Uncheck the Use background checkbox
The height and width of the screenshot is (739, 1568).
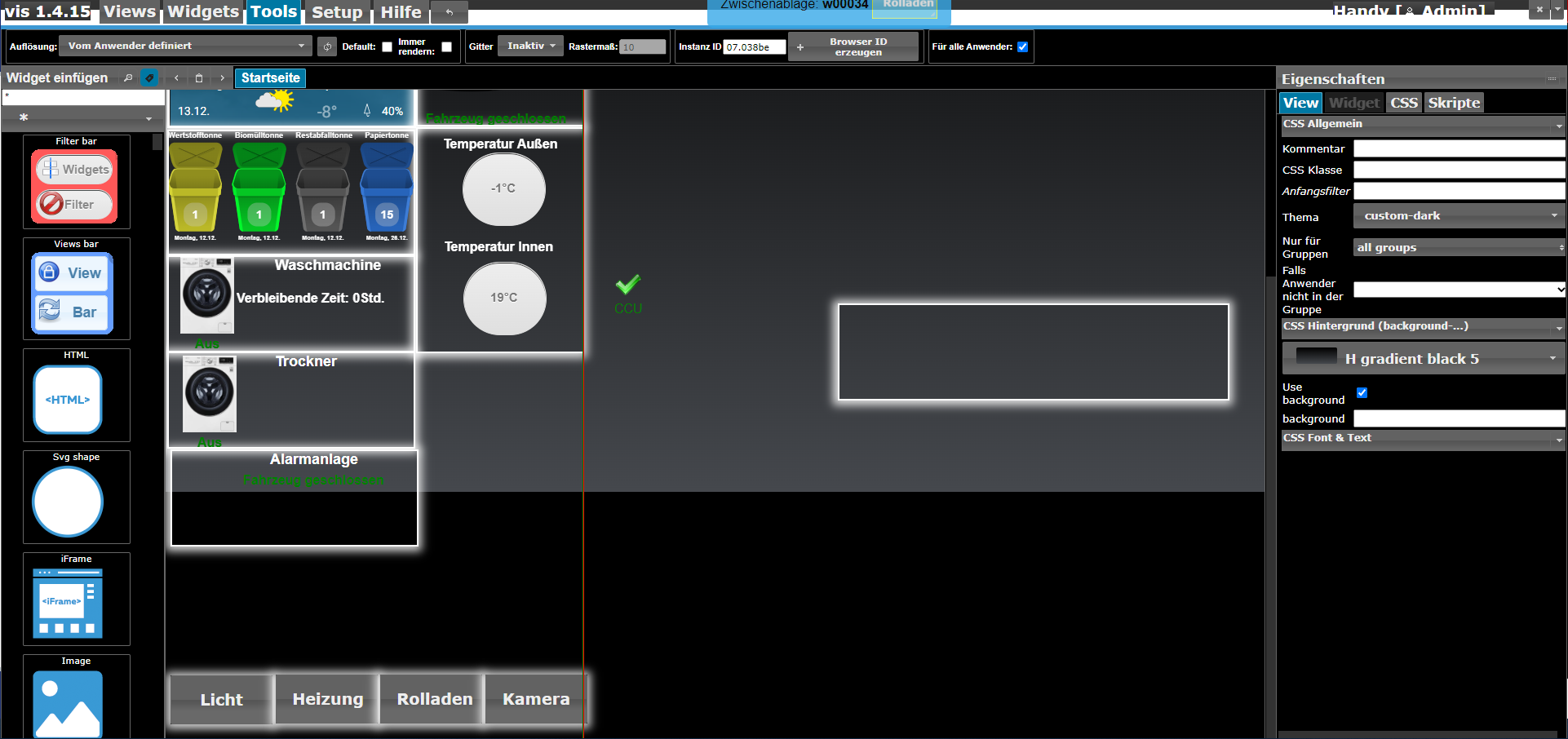click(1362, 393)
